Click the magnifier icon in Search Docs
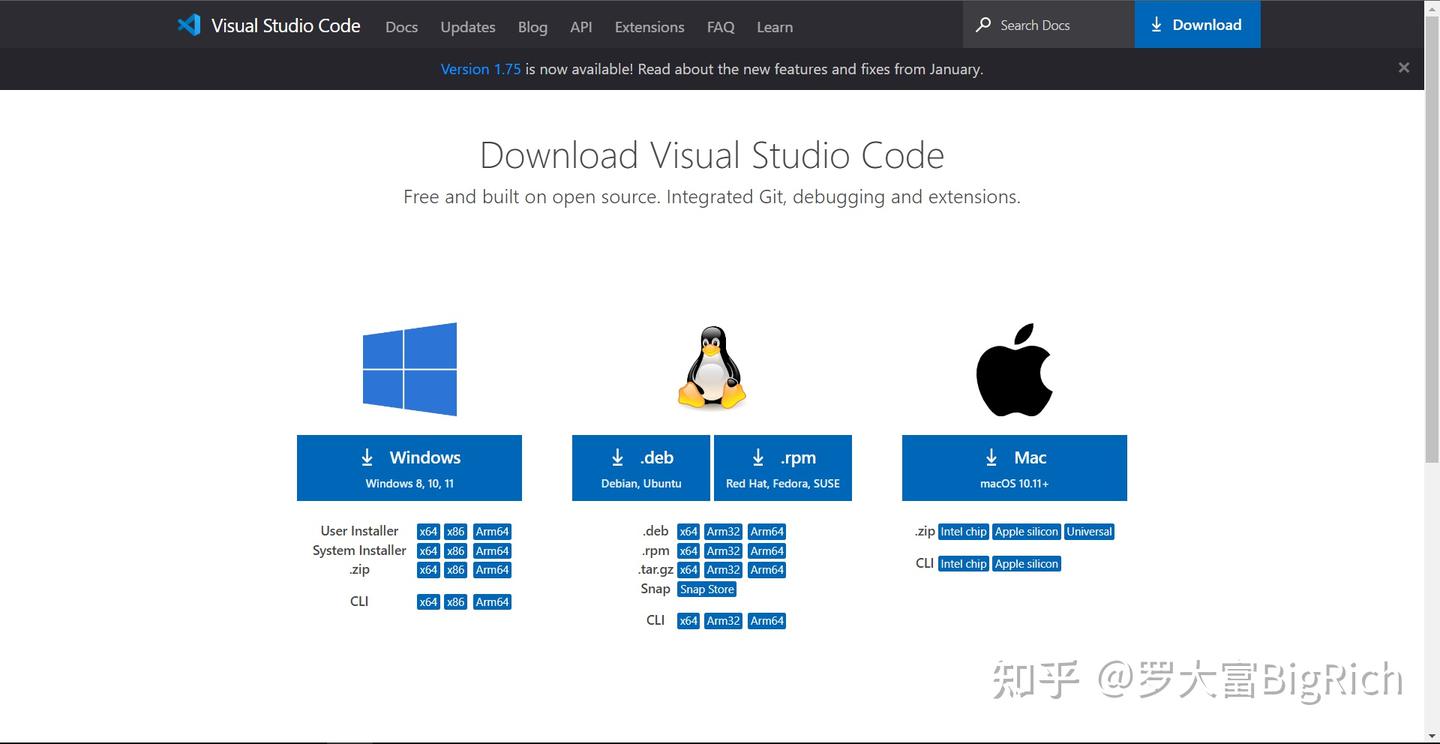The image size is (1440, 744). click(x=982, y=24)
